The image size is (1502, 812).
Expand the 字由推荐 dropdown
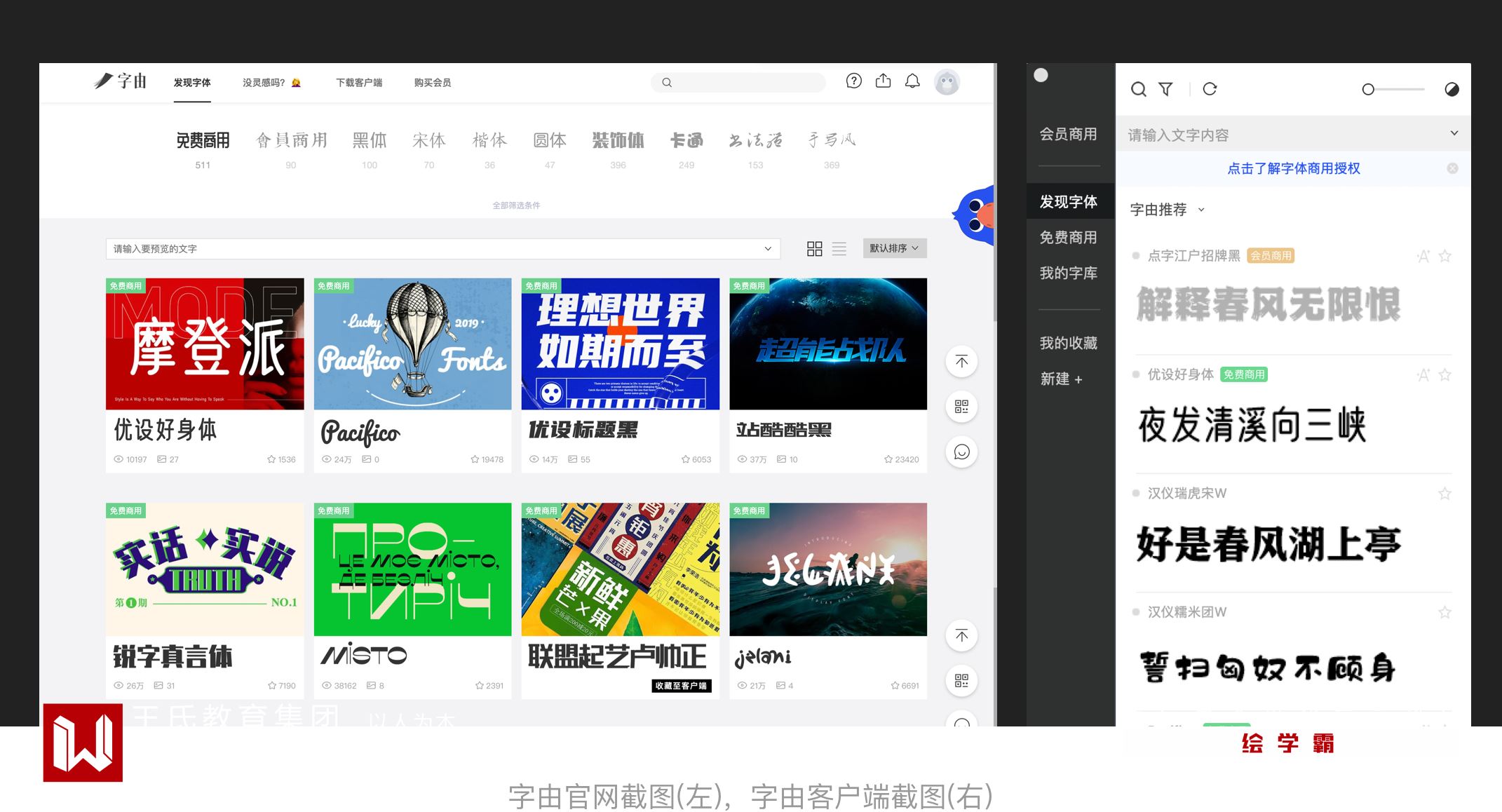point(1167,210)
